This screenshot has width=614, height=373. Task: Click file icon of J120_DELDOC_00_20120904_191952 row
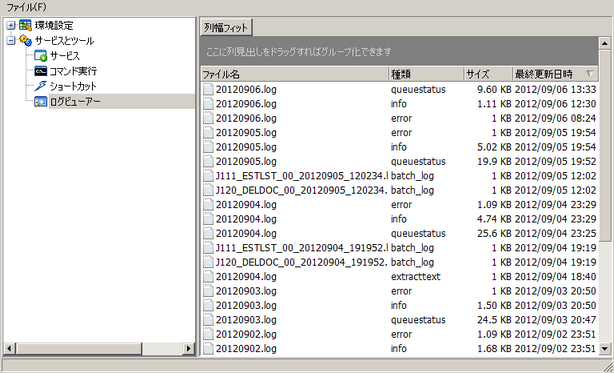click(208, 262)
